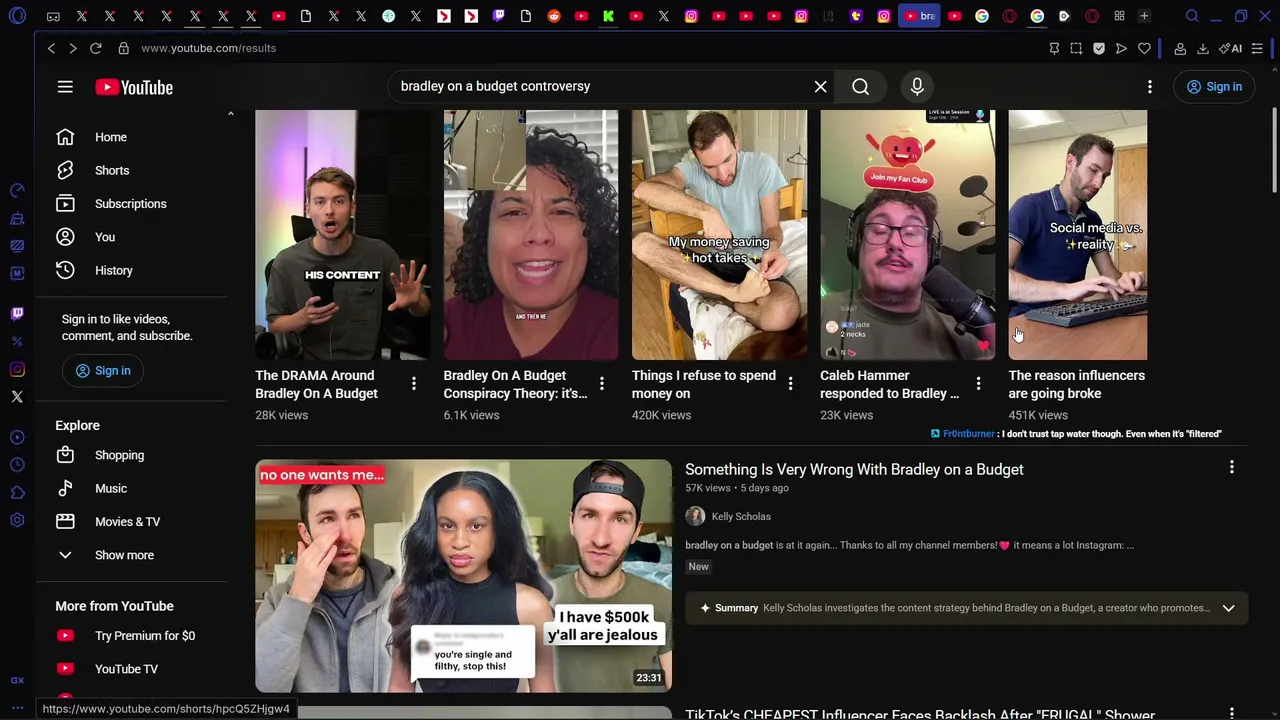The height and width of the screenshot is (720, 1280).
Task: Go forward with the browser forward arrow
Action: coord(73,48)
